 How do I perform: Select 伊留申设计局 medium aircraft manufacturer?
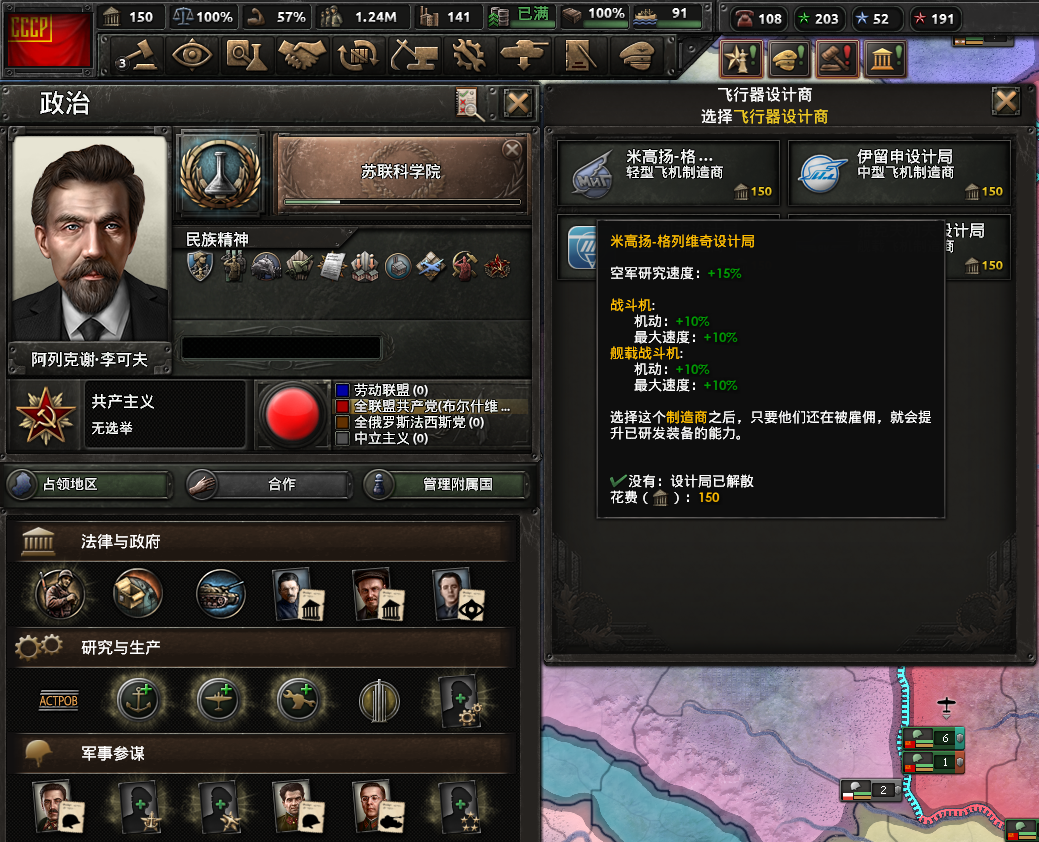pyautogui.click(x=899, y=173)
